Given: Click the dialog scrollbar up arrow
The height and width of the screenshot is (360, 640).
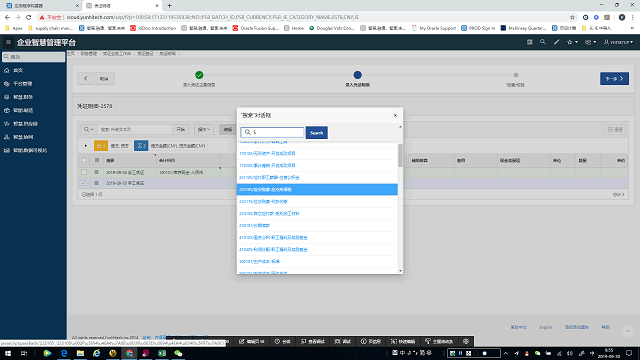Looking at the screenshot, I should coord(400,127).
